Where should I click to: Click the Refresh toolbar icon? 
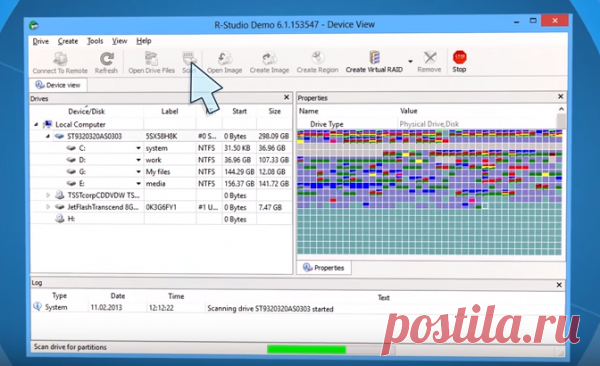tap(107, 59)
